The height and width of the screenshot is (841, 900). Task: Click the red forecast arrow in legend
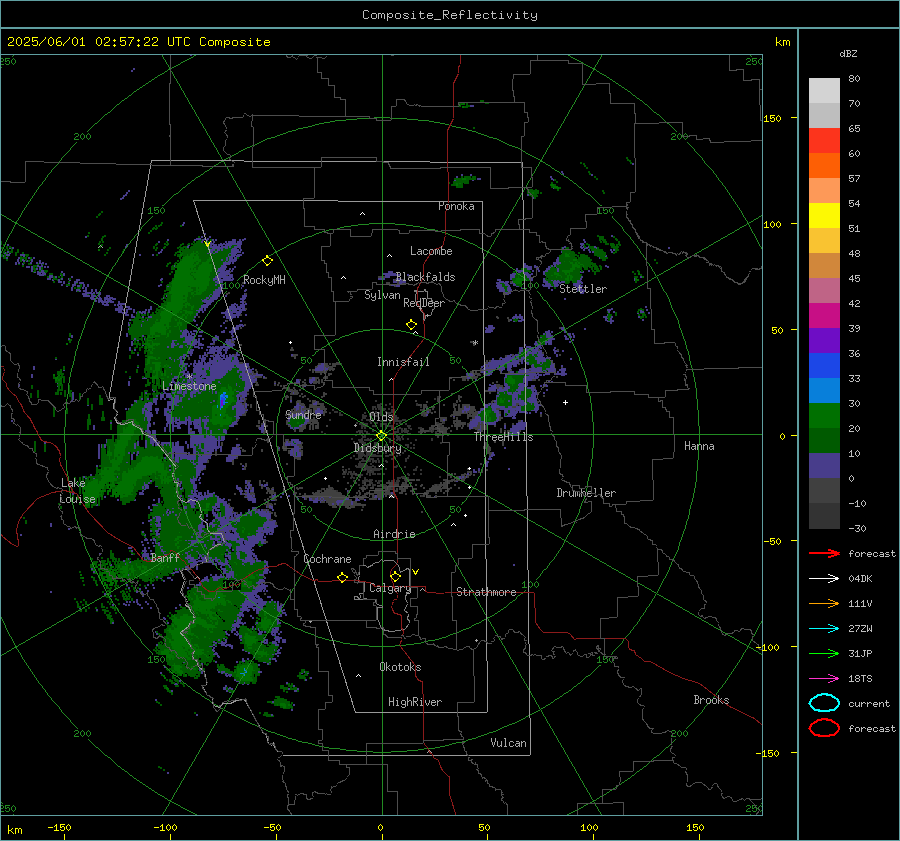click(824, 553)
